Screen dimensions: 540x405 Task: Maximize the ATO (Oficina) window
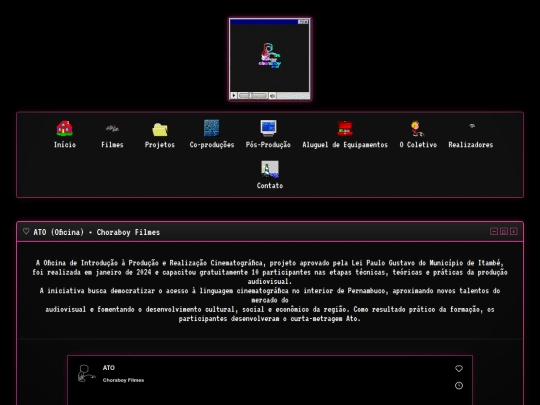click(x=504, y=231)
